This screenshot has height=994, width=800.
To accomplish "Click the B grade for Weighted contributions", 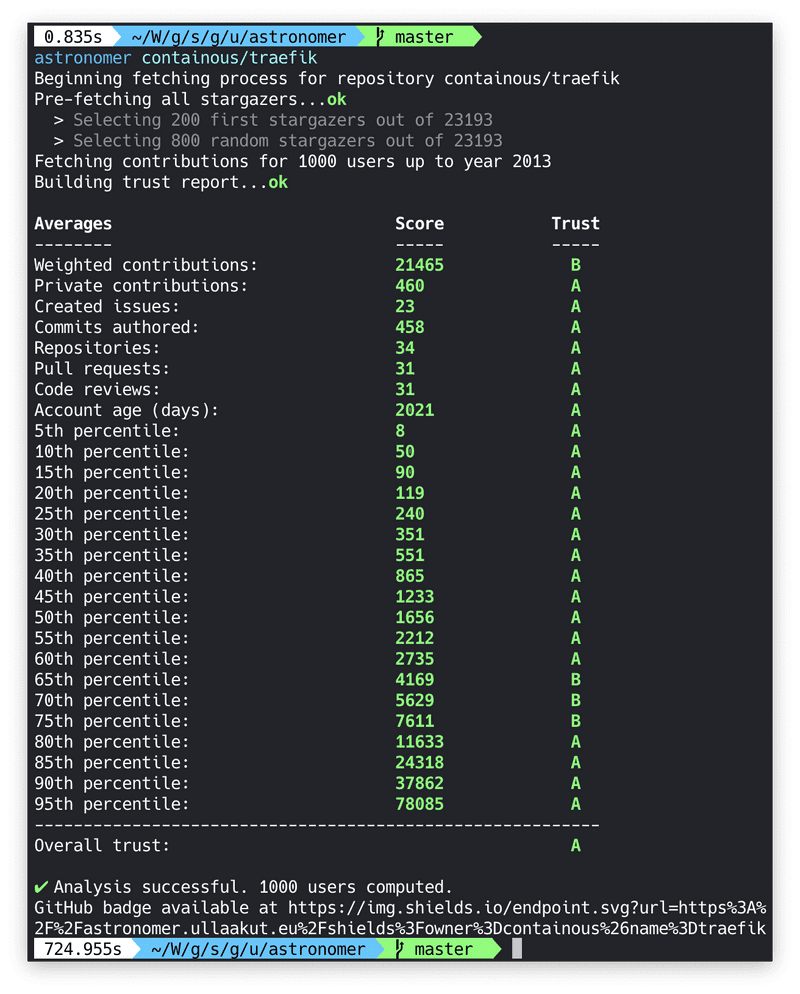I will (x=576, y=265).
